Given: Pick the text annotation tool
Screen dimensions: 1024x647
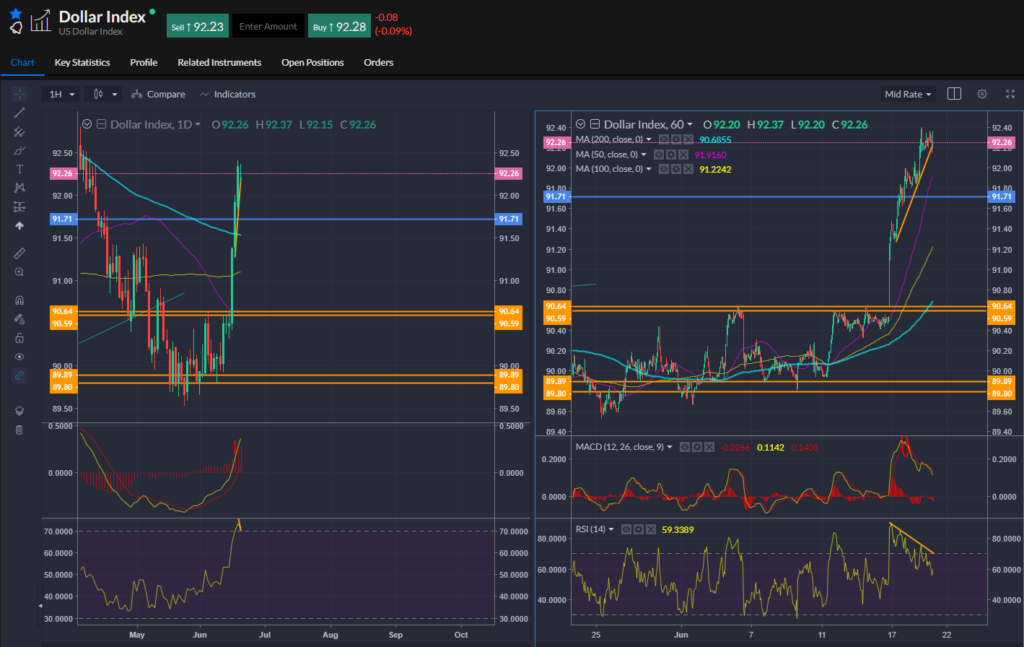Looking at the screenshot, I should tap(20, 169).
